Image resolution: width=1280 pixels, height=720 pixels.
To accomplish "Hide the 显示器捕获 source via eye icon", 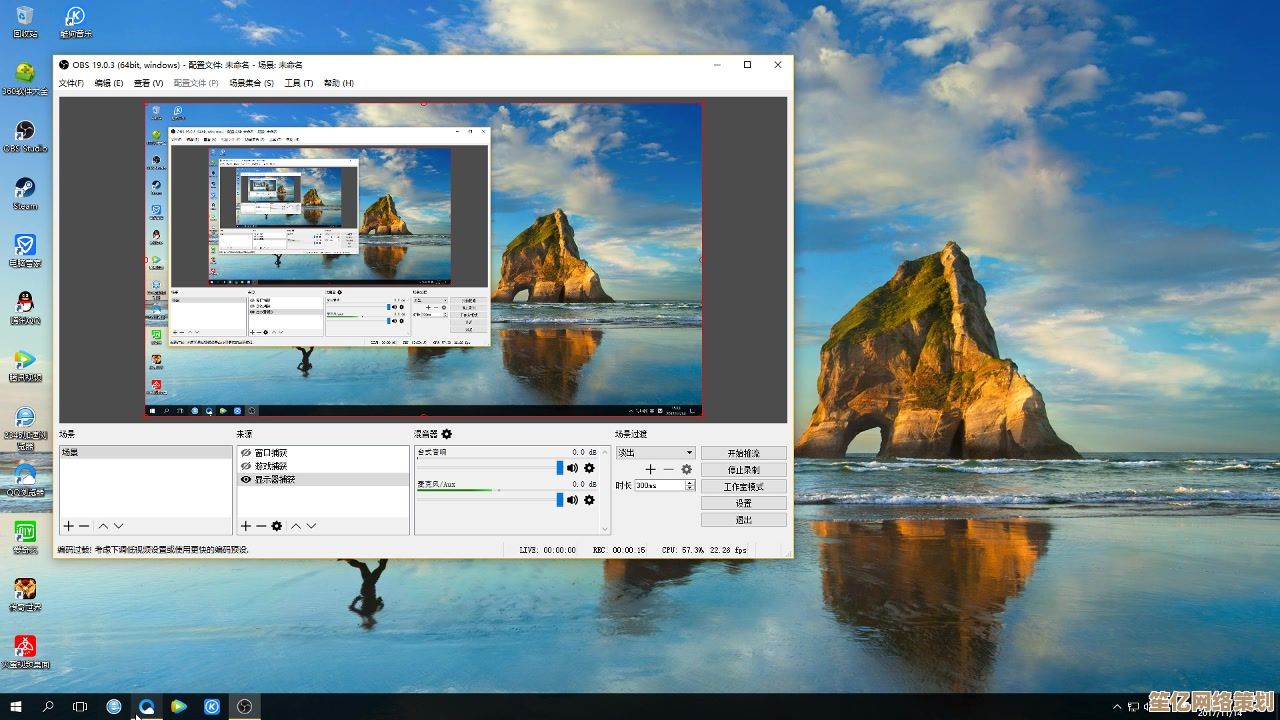I will 246,480.
